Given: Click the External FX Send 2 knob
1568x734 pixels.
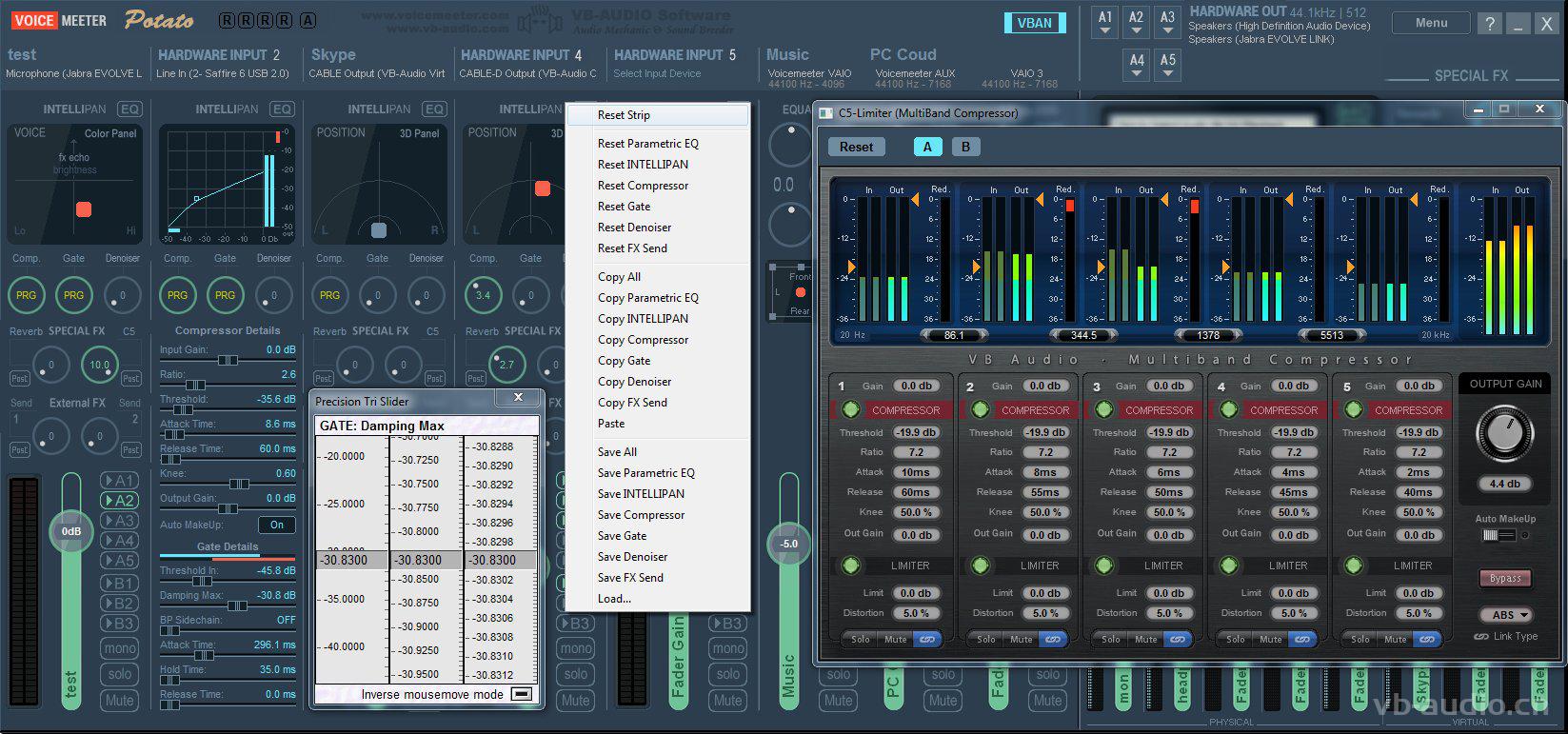Looking at the screenshot, I should (99, 437).
